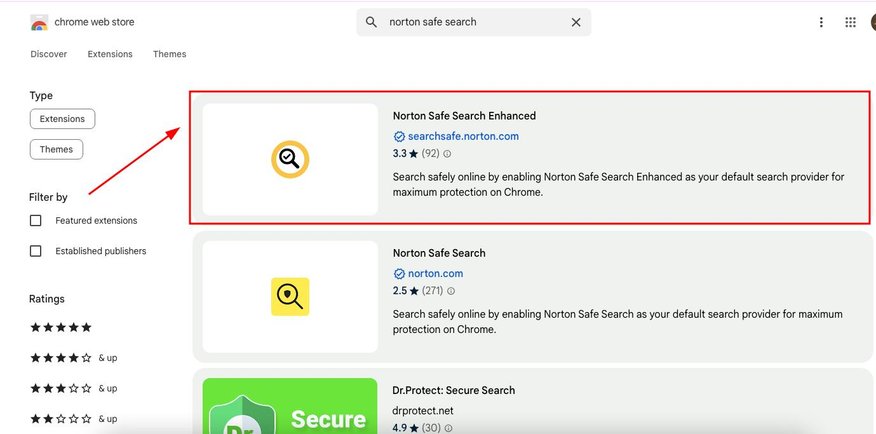Screen dimensions: 876x434
Task: Filter by five-star ratings
Action: [60, 327]
